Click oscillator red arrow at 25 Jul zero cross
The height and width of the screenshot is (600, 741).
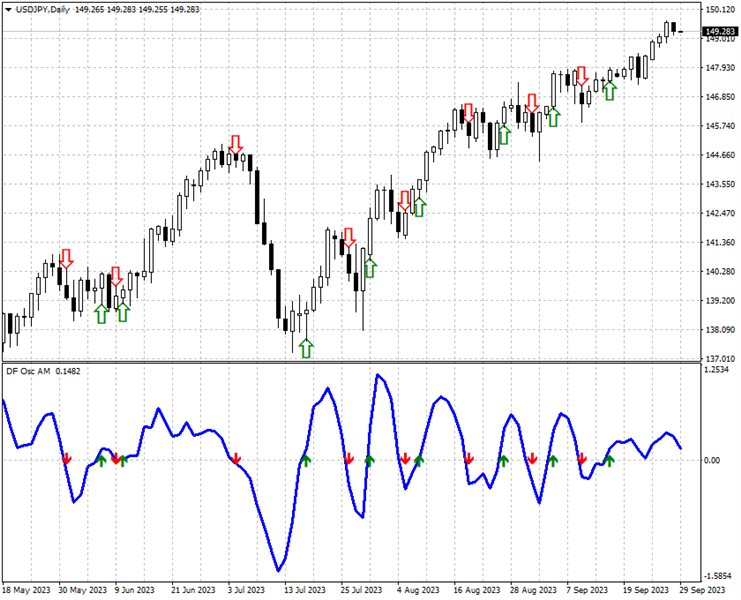349,458
